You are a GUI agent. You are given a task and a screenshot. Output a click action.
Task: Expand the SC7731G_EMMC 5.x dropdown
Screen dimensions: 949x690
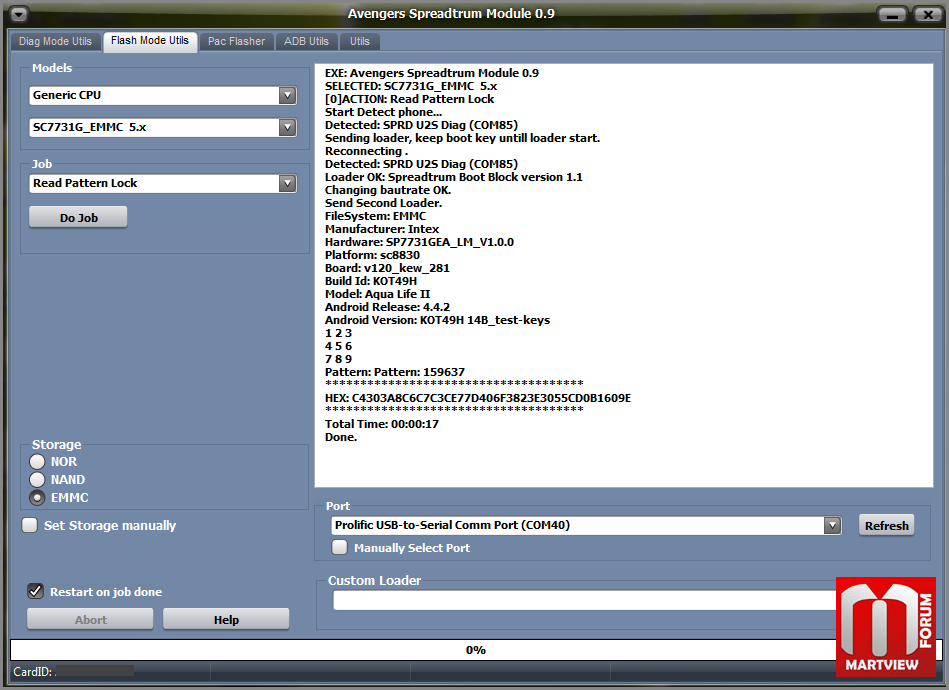click(287, 127)
